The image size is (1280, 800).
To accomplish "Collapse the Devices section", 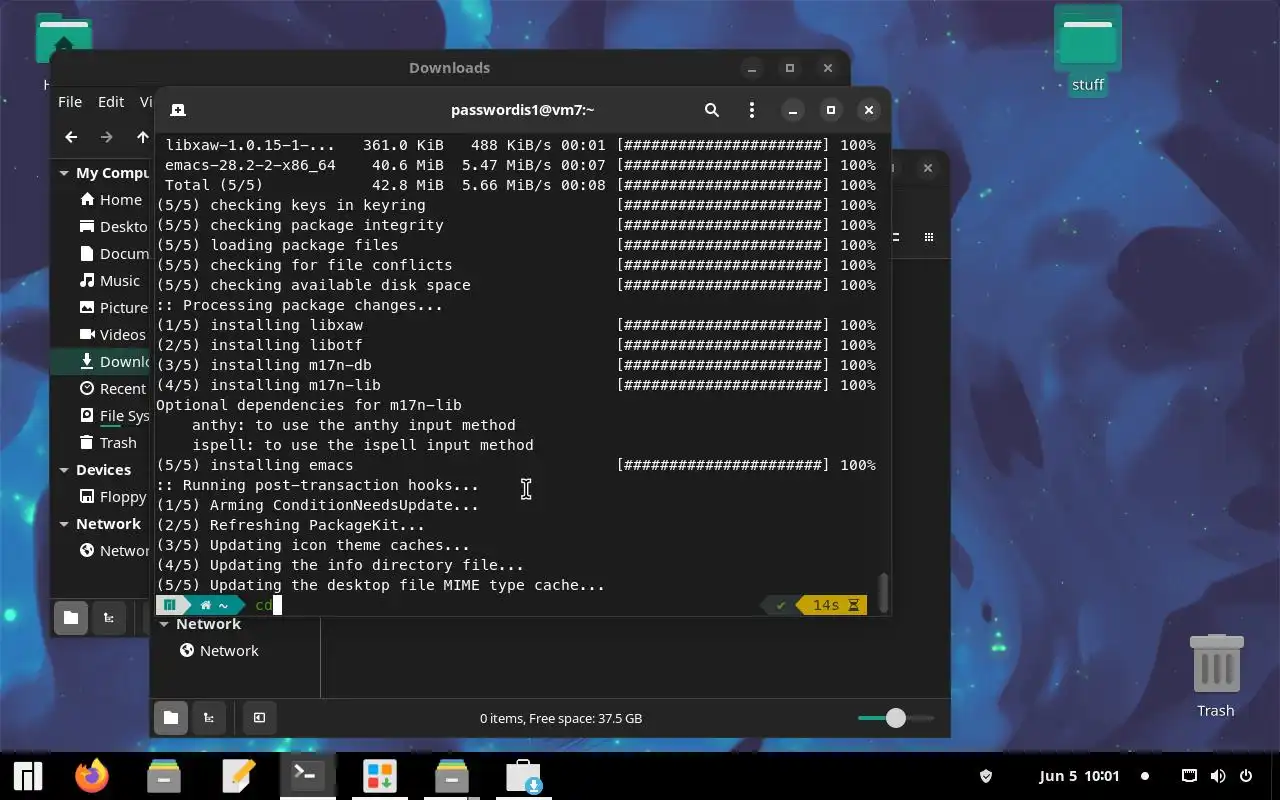I will coord(64,470).
